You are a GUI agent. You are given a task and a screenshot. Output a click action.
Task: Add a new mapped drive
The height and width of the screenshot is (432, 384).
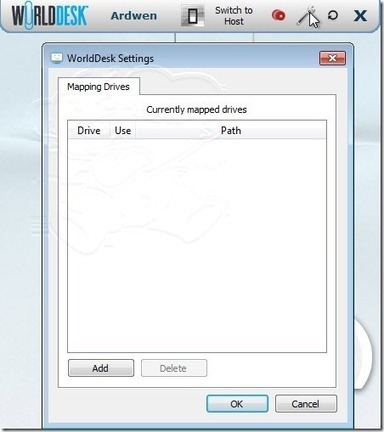click(x=101, y=368)
